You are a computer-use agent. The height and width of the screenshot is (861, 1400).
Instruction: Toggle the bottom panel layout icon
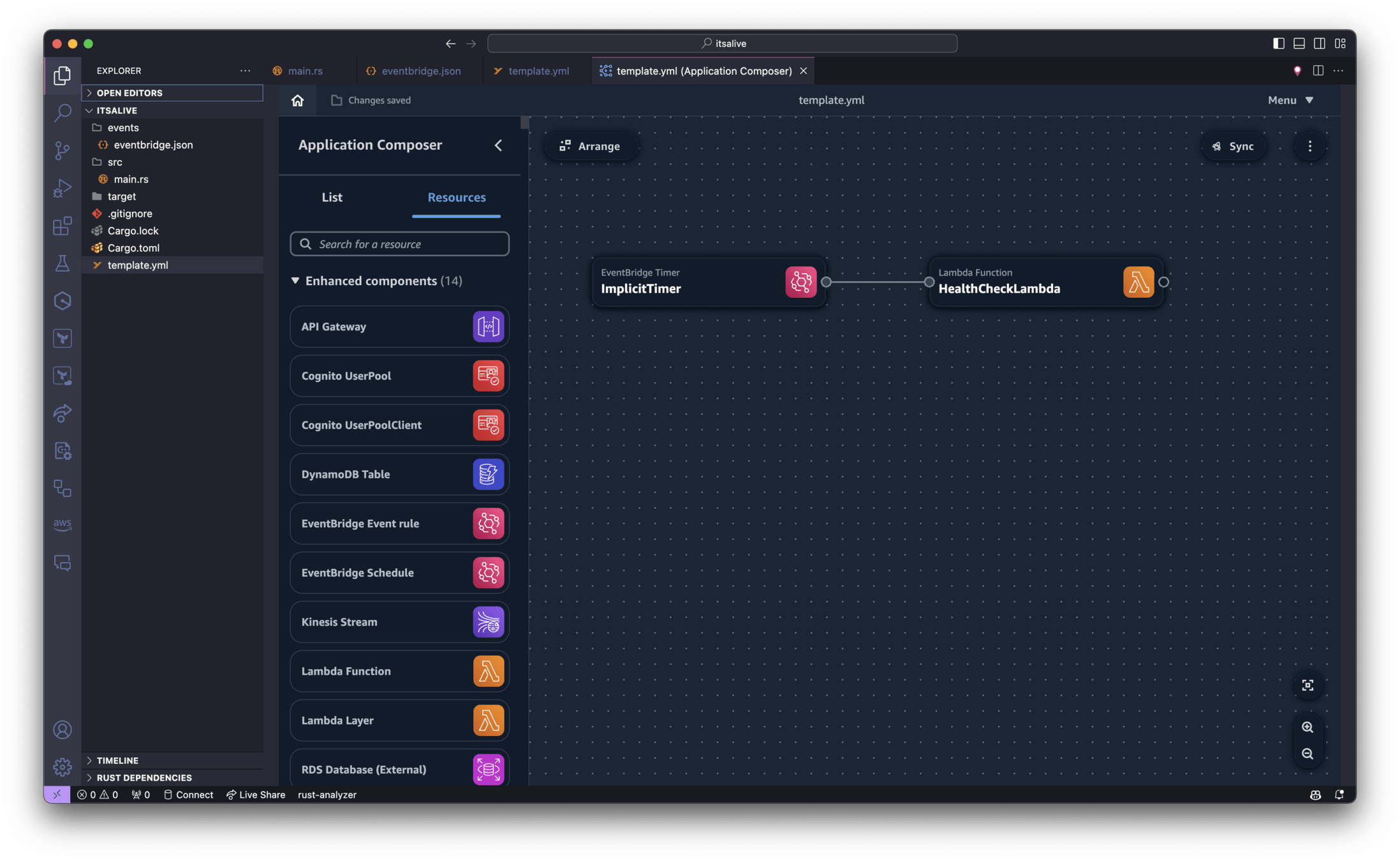pyautogui.click(x=1299, y=43)
